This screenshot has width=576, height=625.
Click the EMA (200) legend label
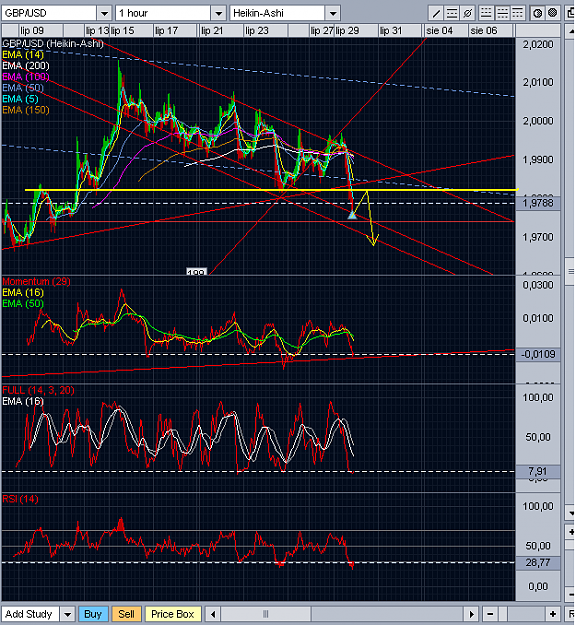26,66
